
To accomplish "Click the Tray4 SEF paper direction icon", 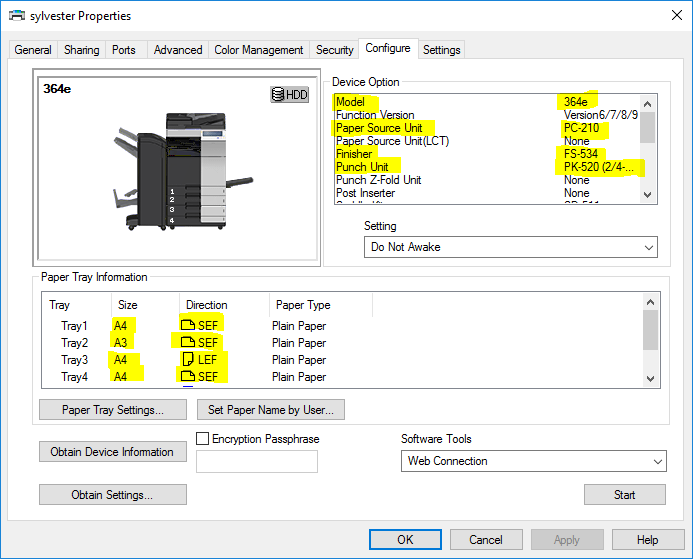I will (188, 376).
